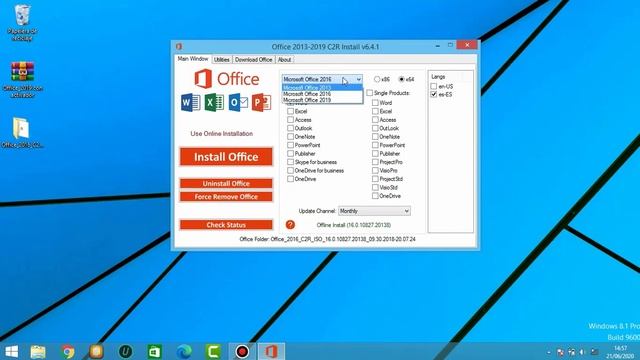Open the Camtasia taskbar icon
Screen dimensions: 640x360
(213, 351)
